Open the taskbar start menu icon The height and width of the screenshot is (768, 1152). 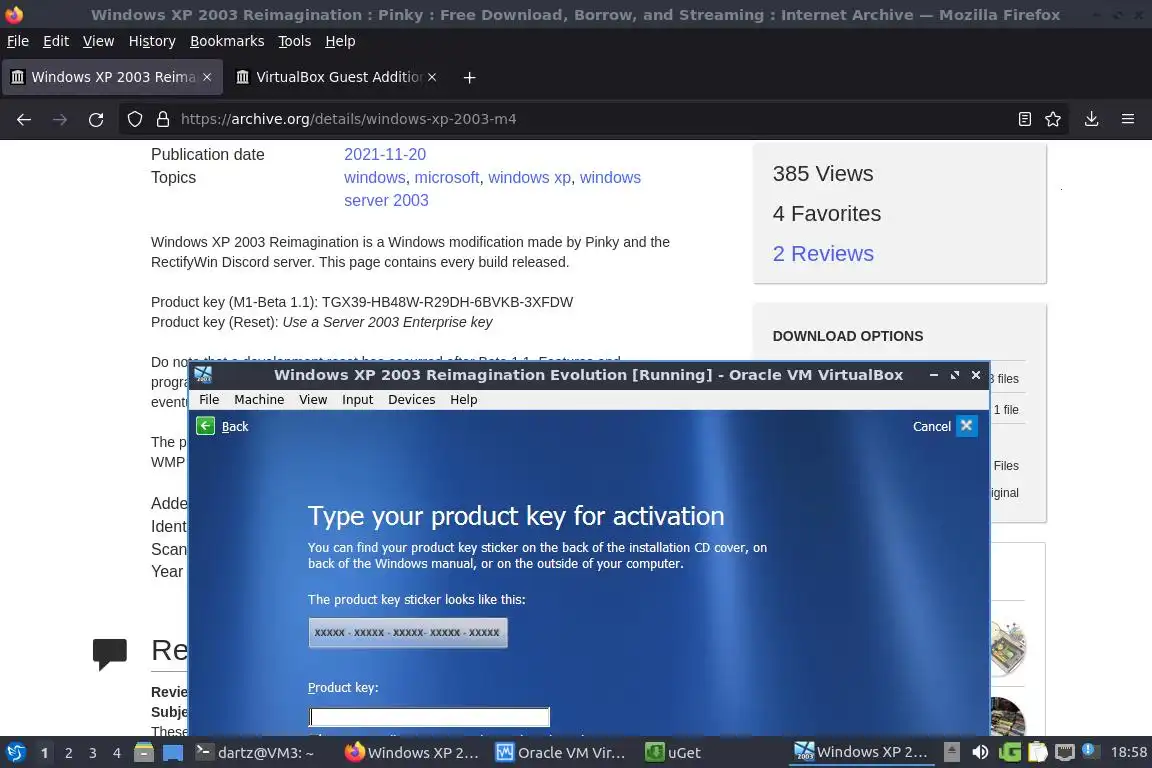pos(16,753)
